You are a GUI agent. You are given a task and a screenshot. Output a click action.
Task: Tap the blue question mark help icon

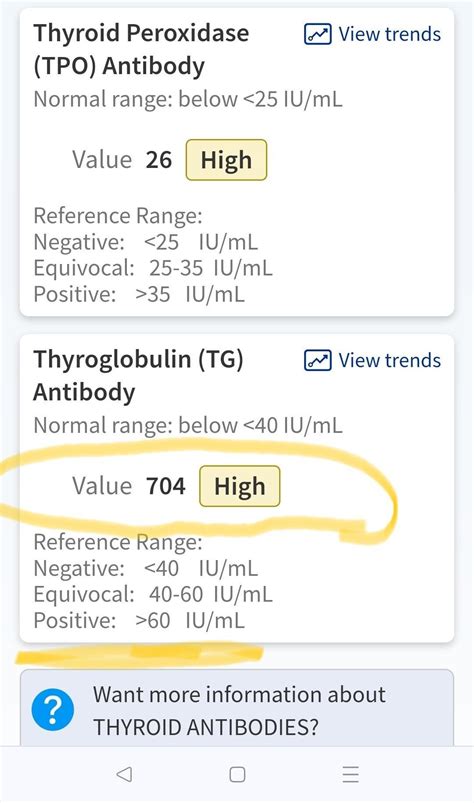pyautogui.click(x=52, y=710)
